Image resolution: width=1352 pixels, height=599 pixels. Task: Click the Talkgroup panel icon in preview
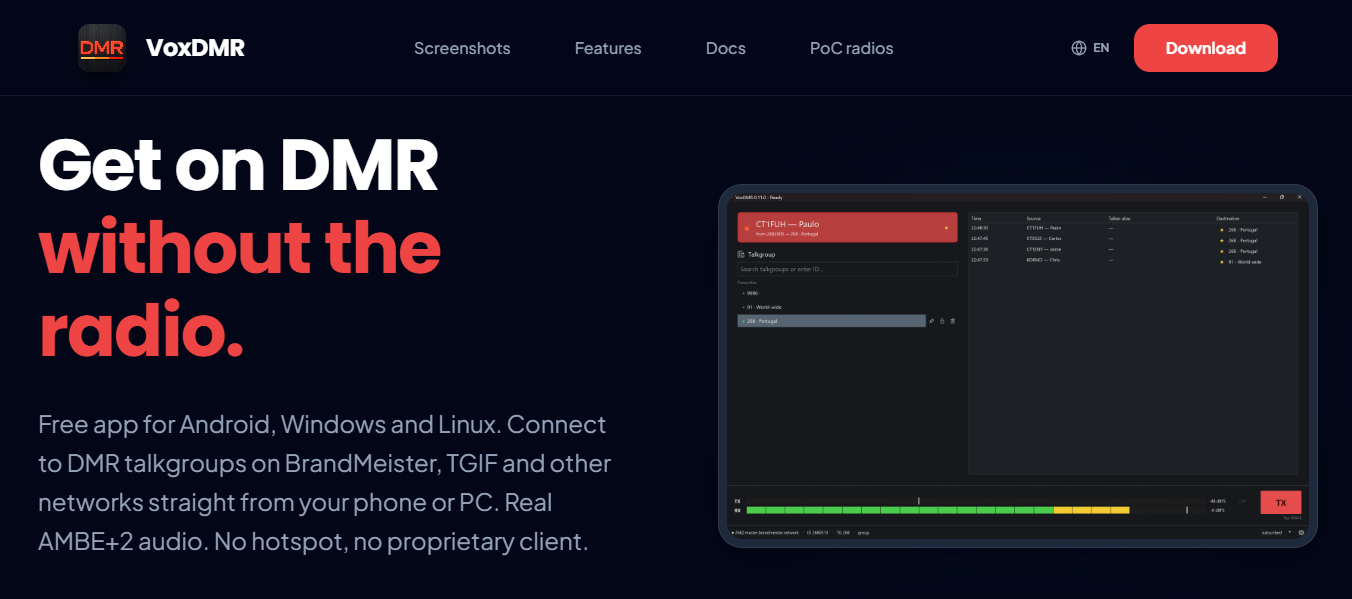click(741, 254)
